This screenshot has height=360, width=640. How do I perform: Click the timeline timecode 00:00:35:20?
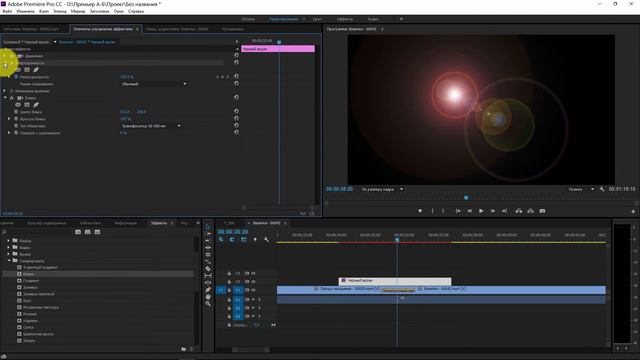coord(233,231)
